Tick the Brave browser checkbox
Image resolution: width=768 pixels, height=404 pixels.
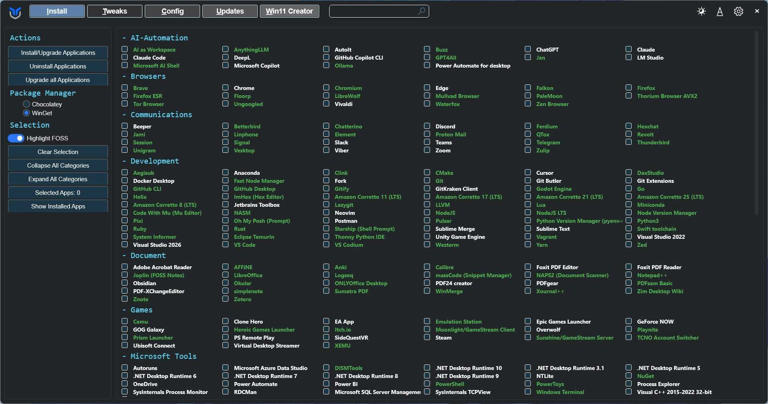coord(125,88)
